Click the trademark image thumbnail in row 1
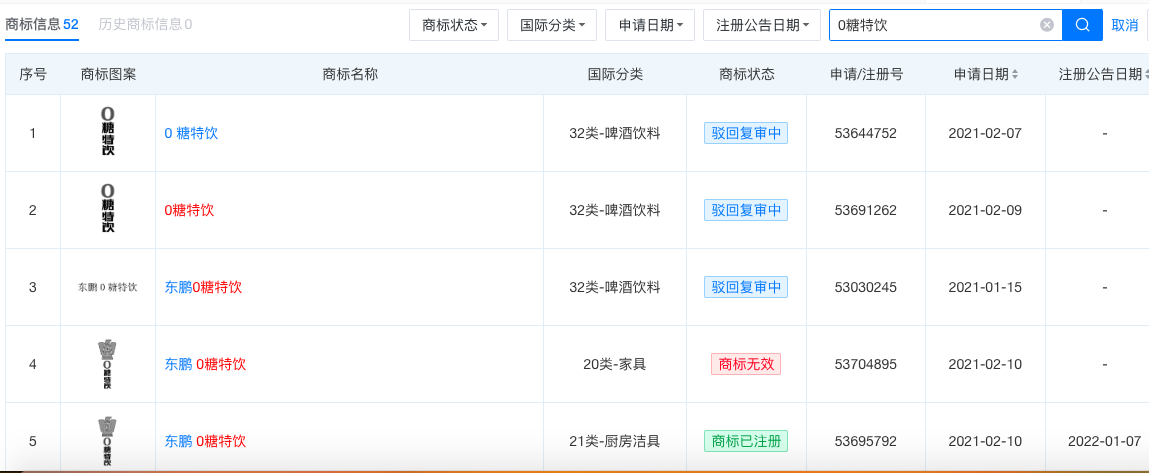 [x=108, y=133]
